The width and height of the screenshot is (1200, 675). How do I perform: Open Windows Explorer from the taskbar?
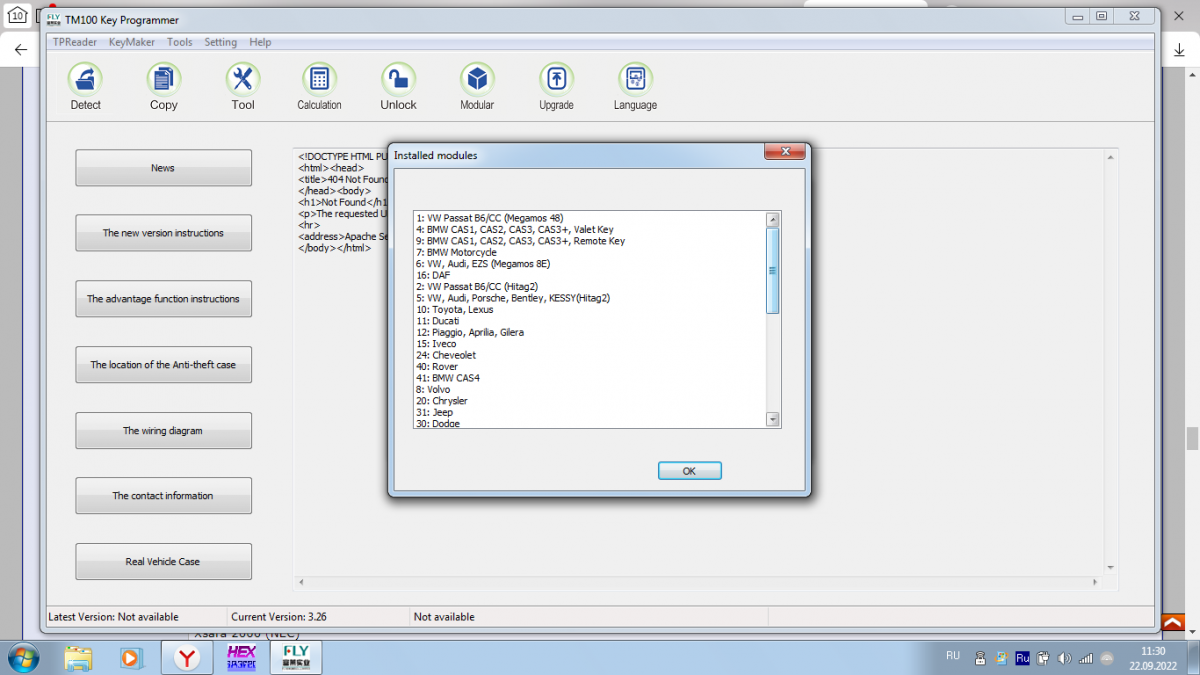[x=78, y=657]
